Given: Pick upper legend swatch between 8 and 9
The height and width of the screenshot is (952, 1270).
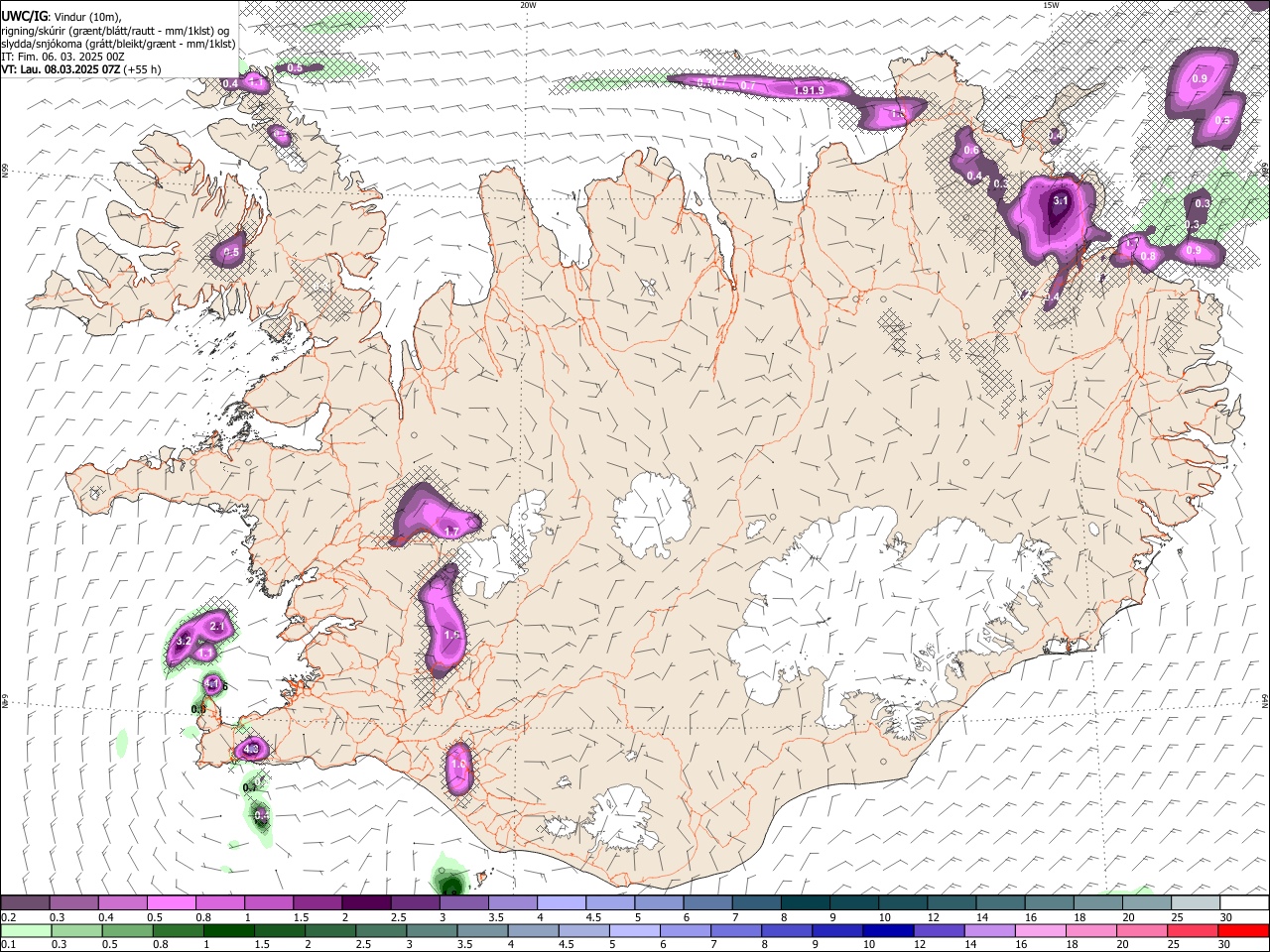Looking at the screenshot, I should pyautogui.click(x=806, y=903).
